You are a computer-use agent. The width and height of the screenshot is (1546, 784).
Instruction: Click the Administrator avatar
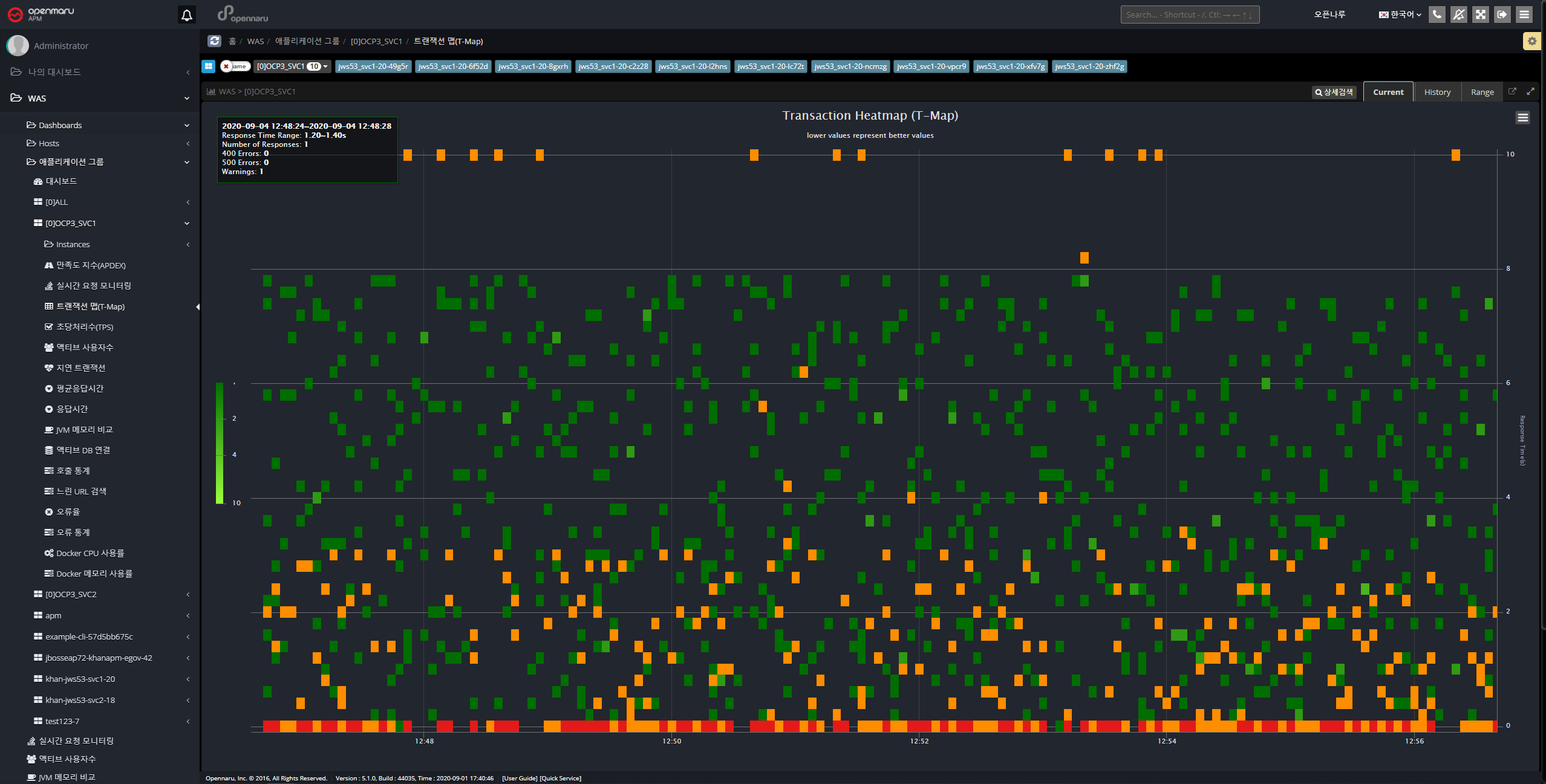pyautogui.click(x=18, y=45)
